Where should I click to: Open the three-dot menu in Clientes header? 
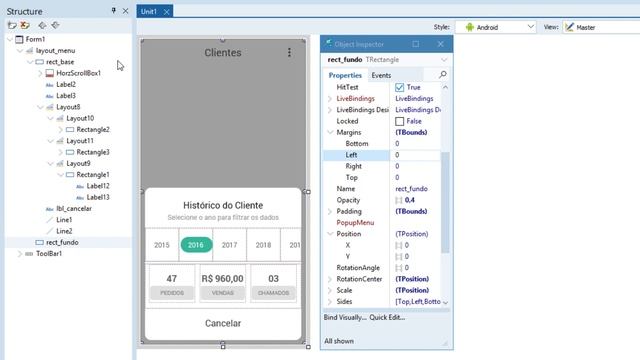pyautogui.click(x=289, y=52)
